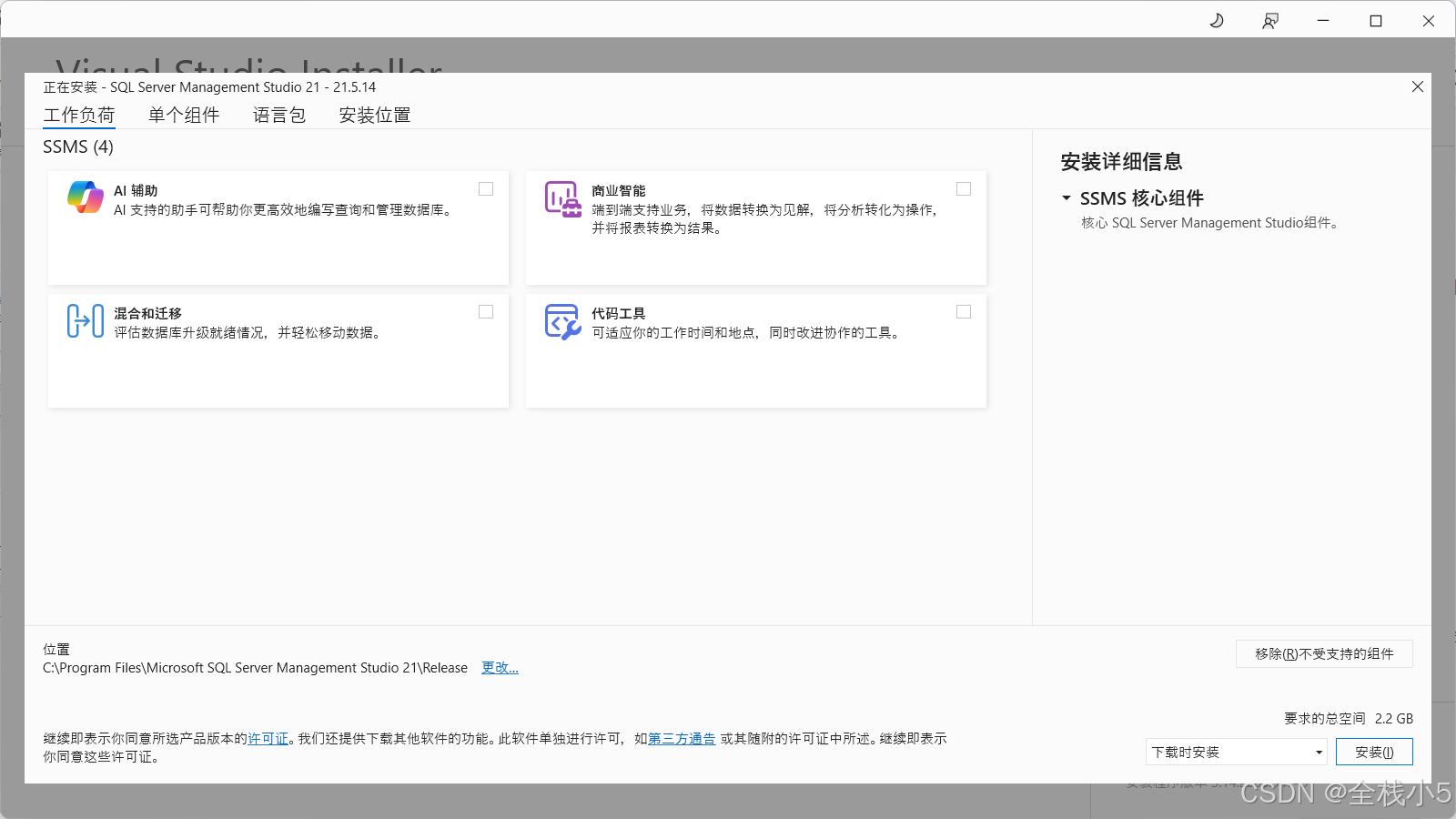Image resolution: width=1456 pixels, height=819 pixels.
Task: Toggle dark theme moon icon in title bar
Action: (x=1217, y=20)
